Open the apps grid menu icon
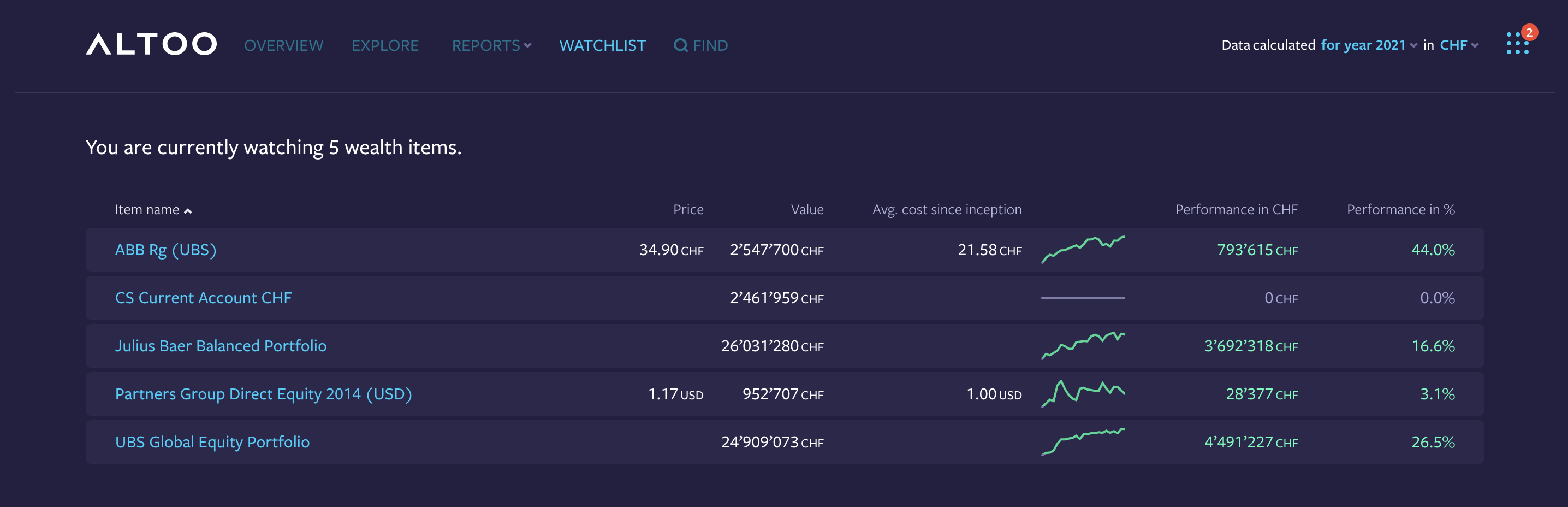The height and width of the screenshot is (507, 1568). pos(1516,44)
